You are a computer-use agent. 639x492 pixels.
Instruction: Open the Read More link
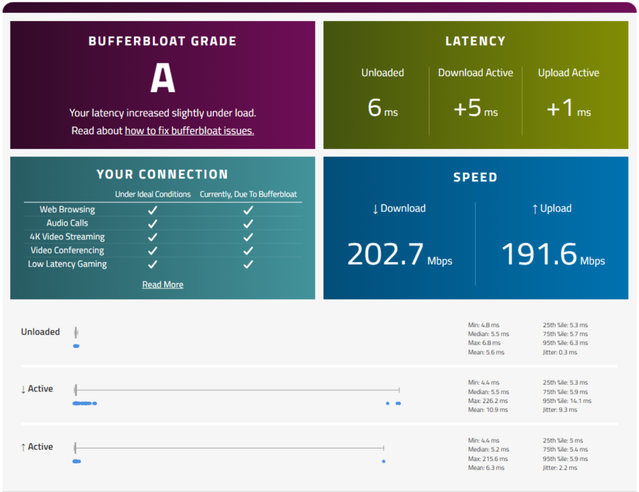[162, 285]
